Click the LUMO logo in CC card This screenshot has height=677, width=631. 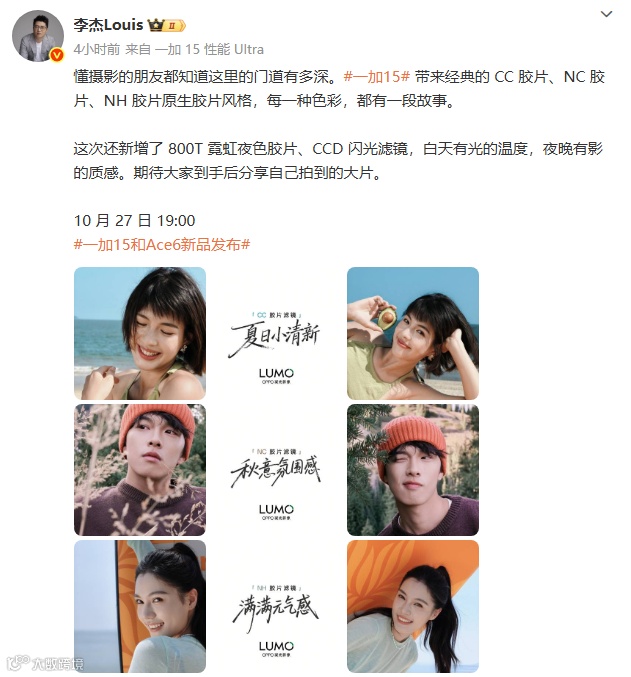pos(276,375)
